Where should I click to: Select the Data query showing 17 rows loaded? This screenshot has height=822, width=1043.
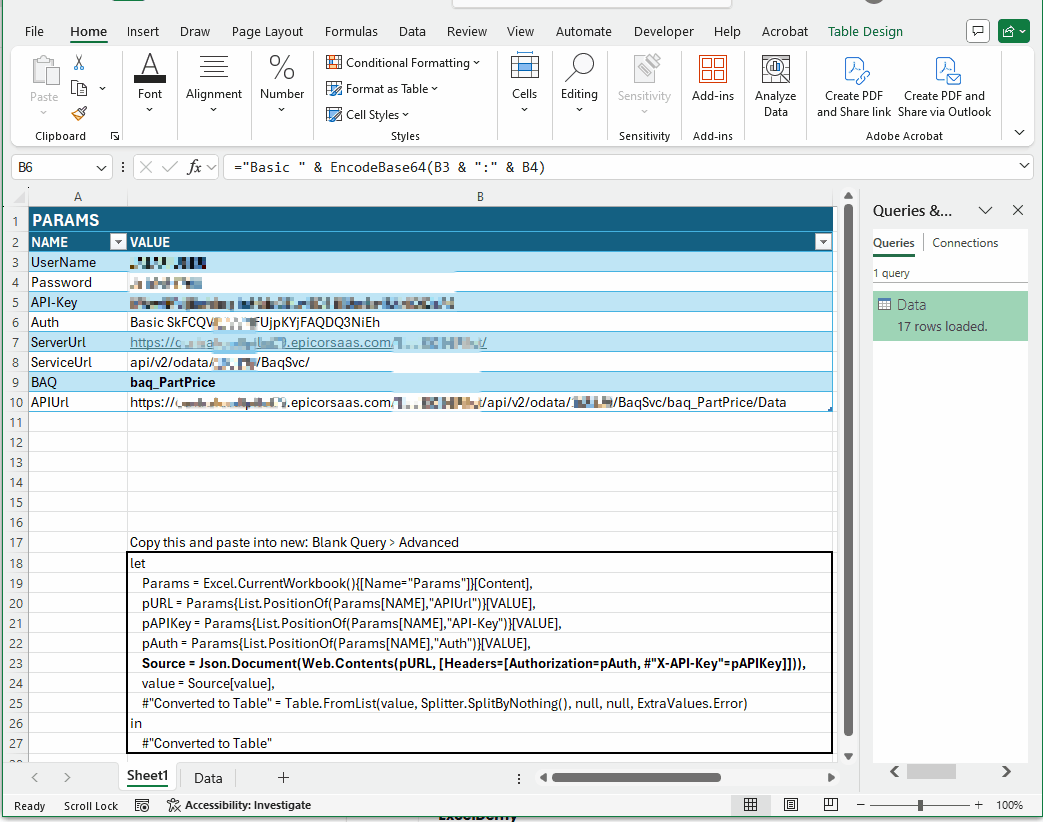pos(948,313)
